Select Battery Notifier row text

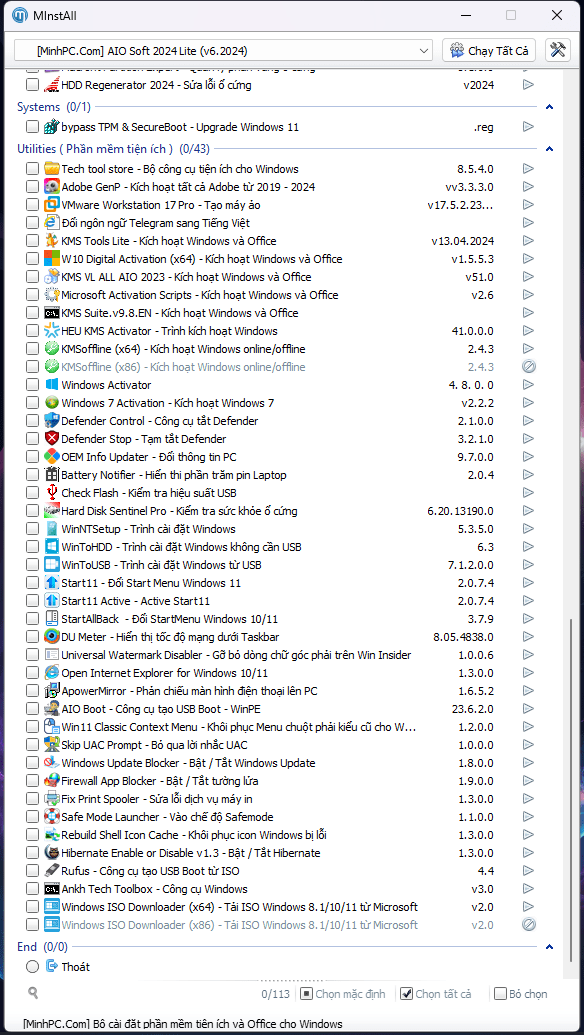[174, 475]
